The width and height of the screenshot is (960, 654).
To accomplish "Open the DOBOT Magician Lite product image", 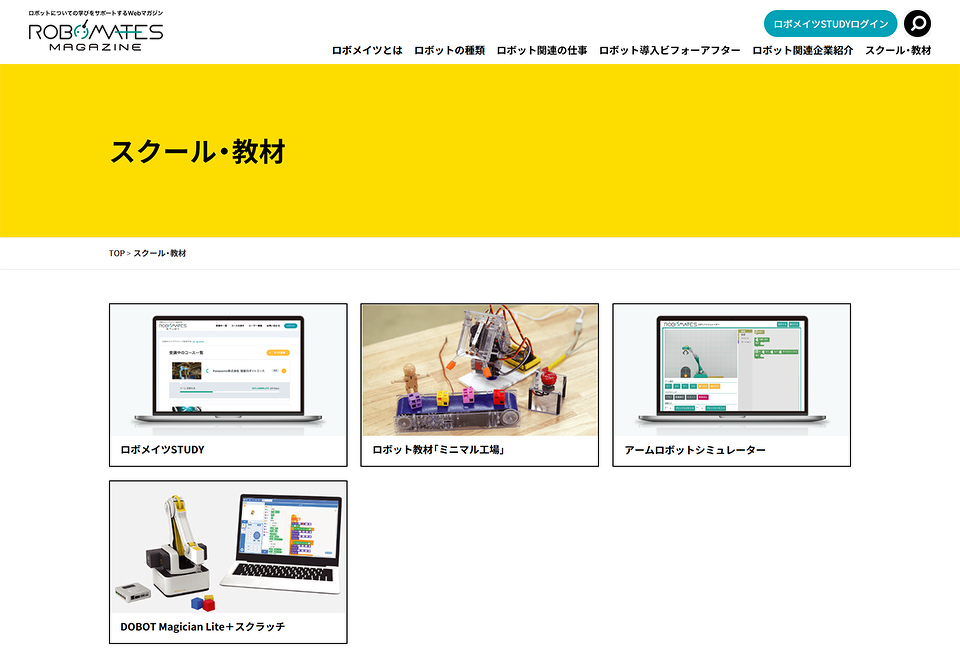I will 228,547.
